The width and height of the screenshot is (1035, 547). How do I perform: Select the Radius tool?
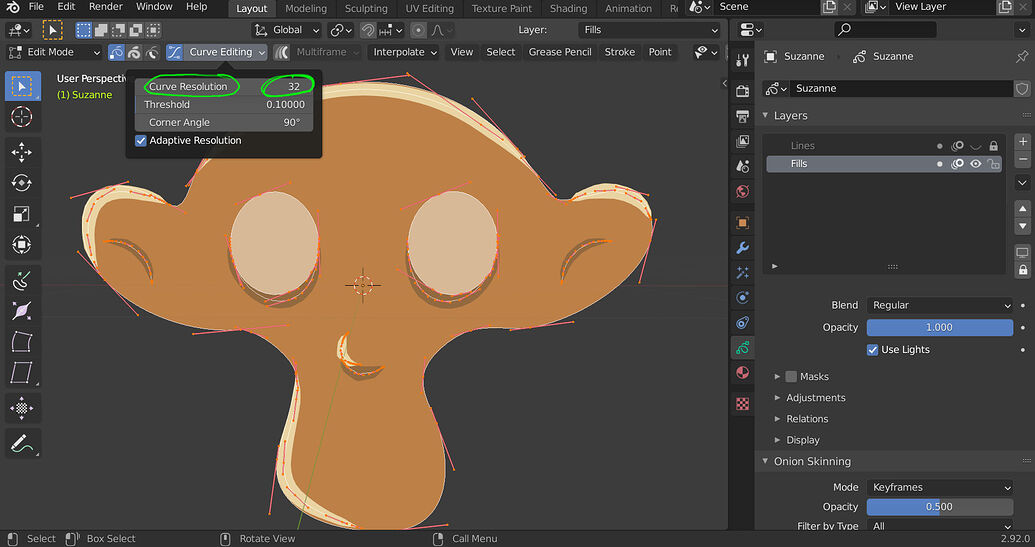(x=22, y=311)
